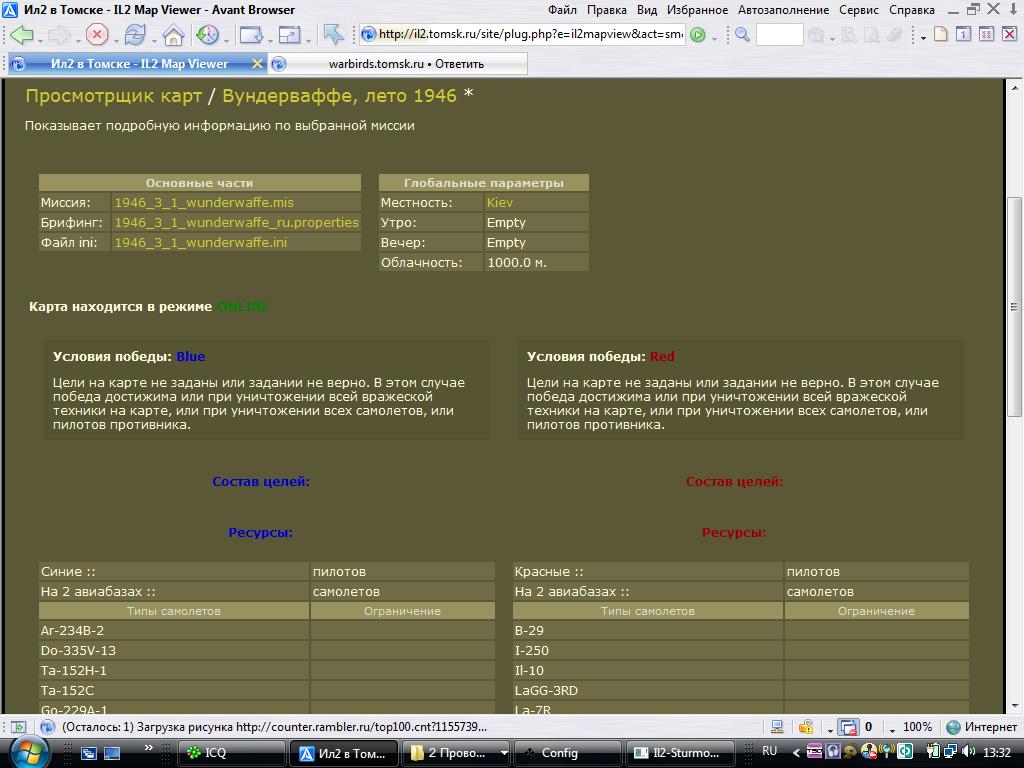Expand the dropdown beside the Go button
Viewport: 1024px width, 768px height.
(714, 39)
